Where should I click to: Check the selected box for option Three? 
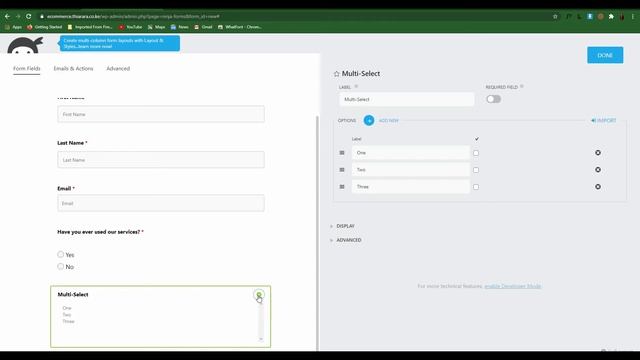pyautogui.click(x=476, y=187)
